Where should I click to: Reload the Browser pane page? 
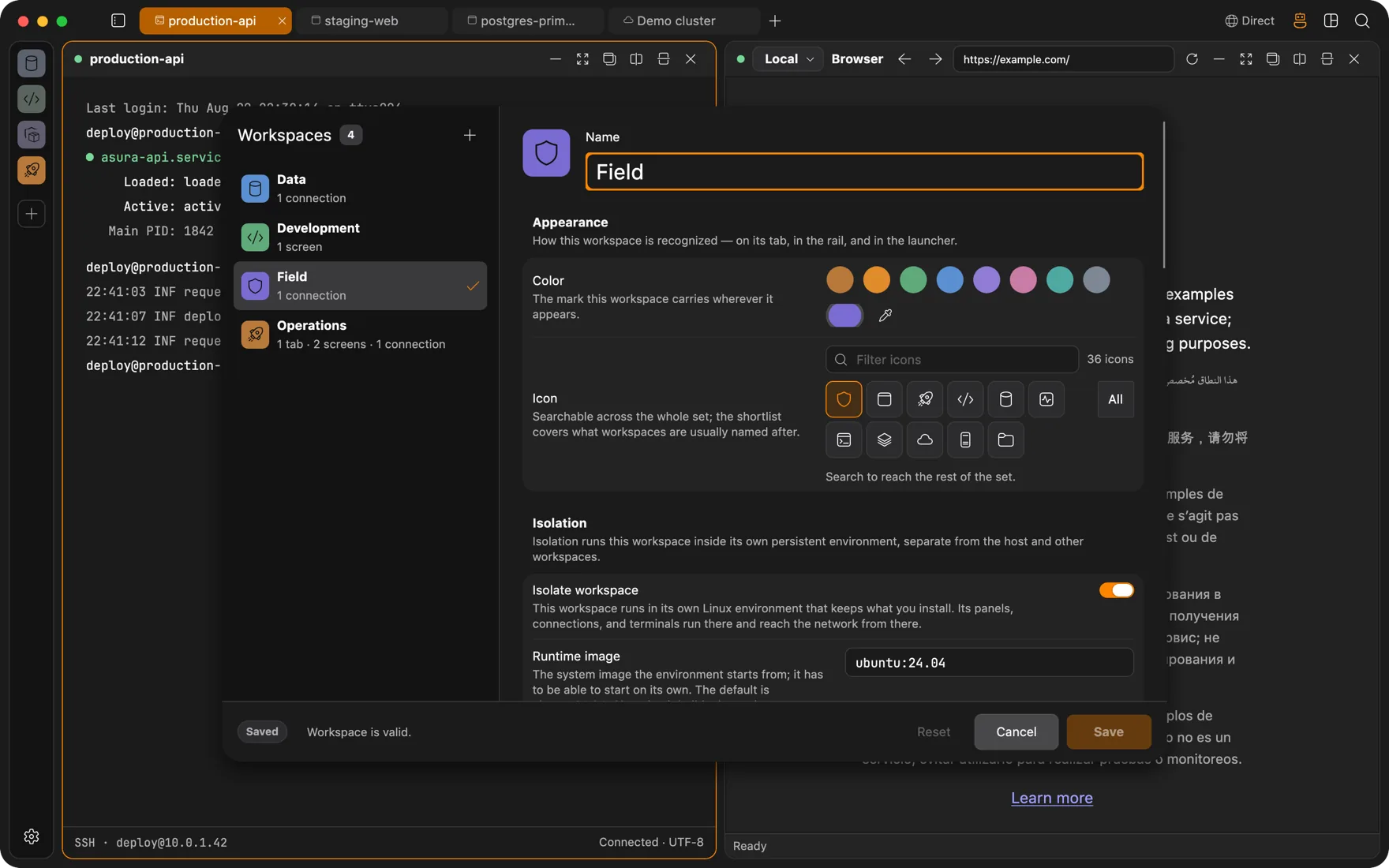[x=1192, y=59]
